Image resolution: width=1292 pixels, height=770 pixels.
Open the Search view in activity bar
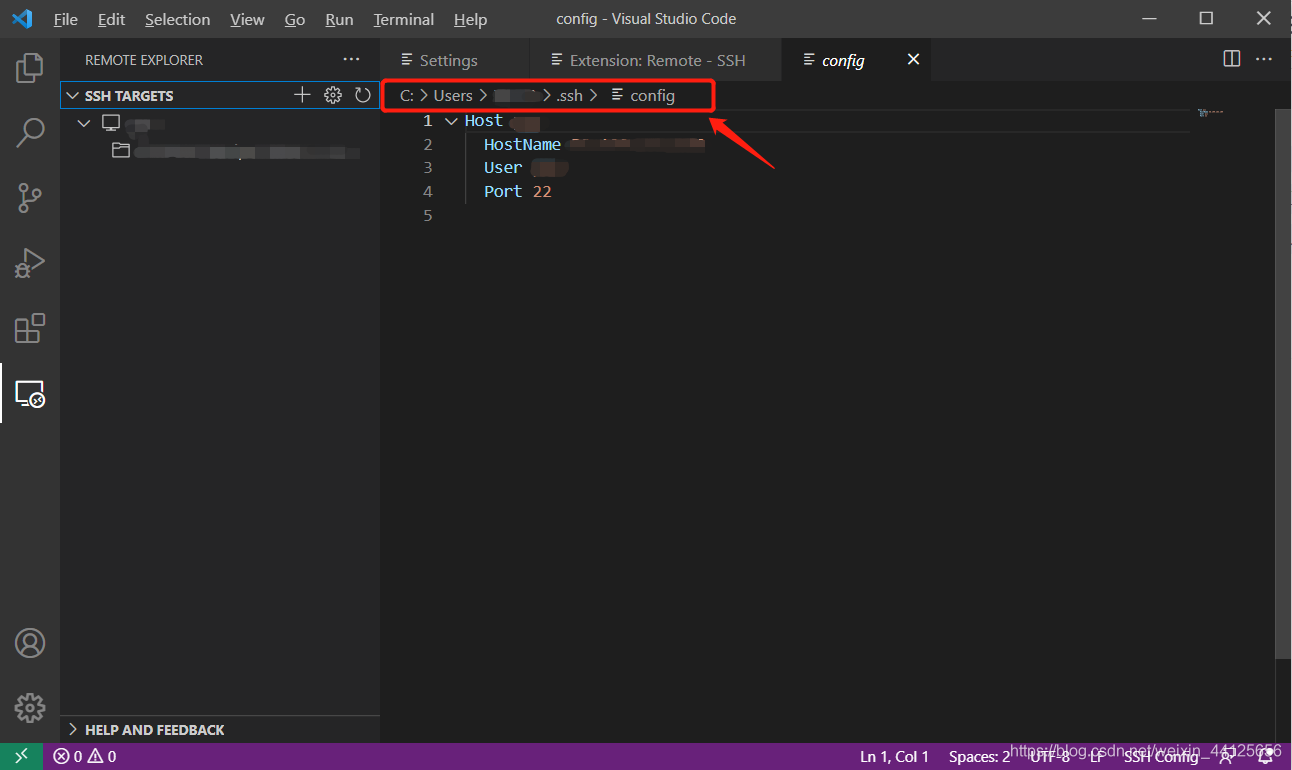30,133
